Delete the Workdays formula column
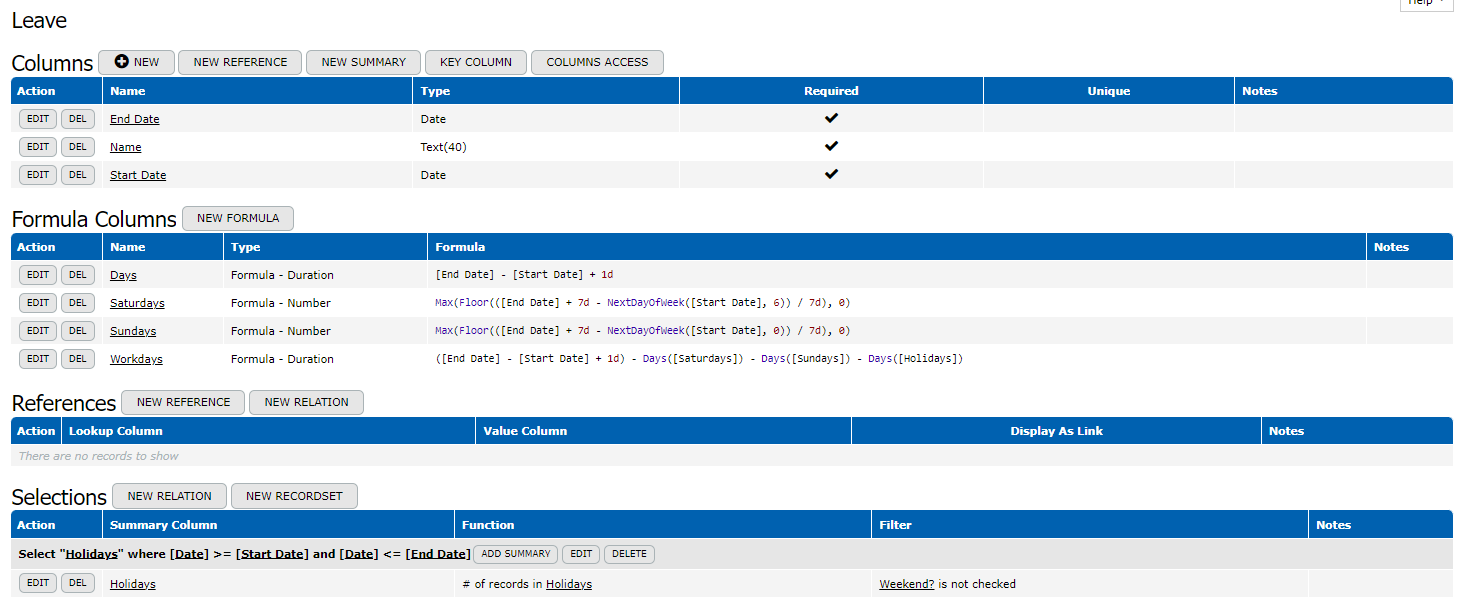This screenshot has width=1460, height=607. coord(78,359)
